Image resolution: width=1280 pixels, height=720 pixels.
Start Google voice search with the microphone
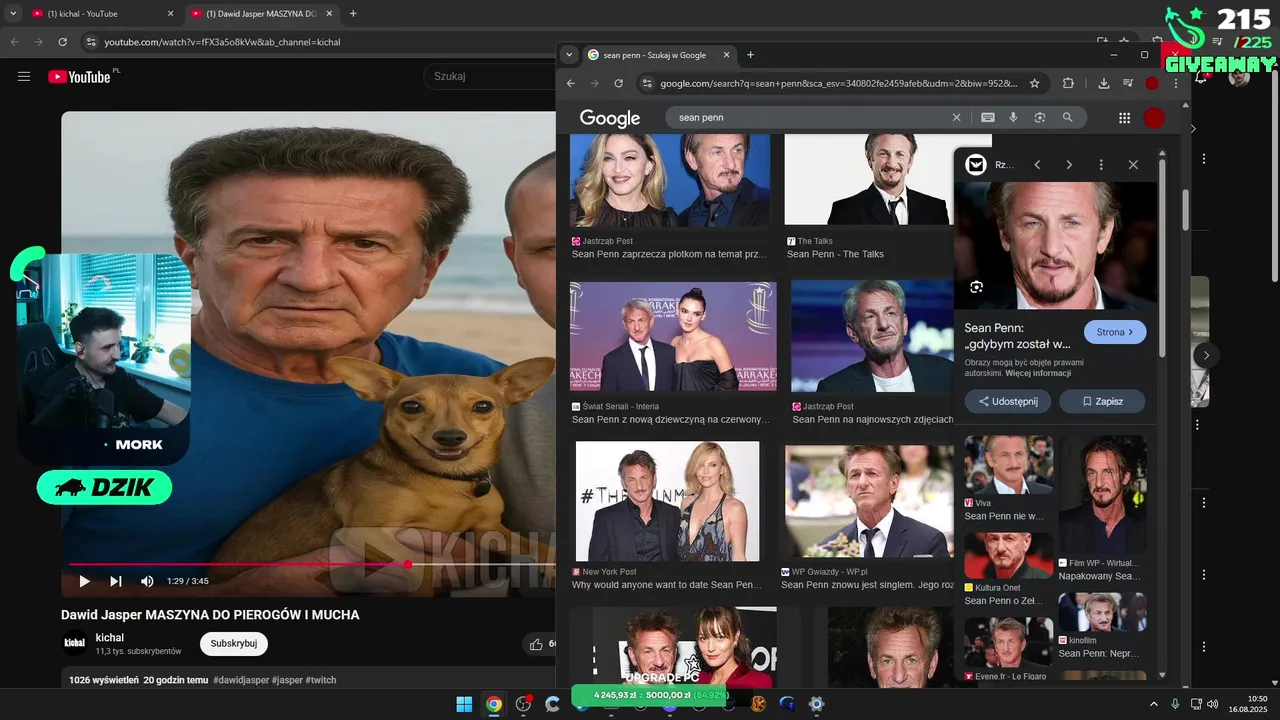coord(1013,117)
